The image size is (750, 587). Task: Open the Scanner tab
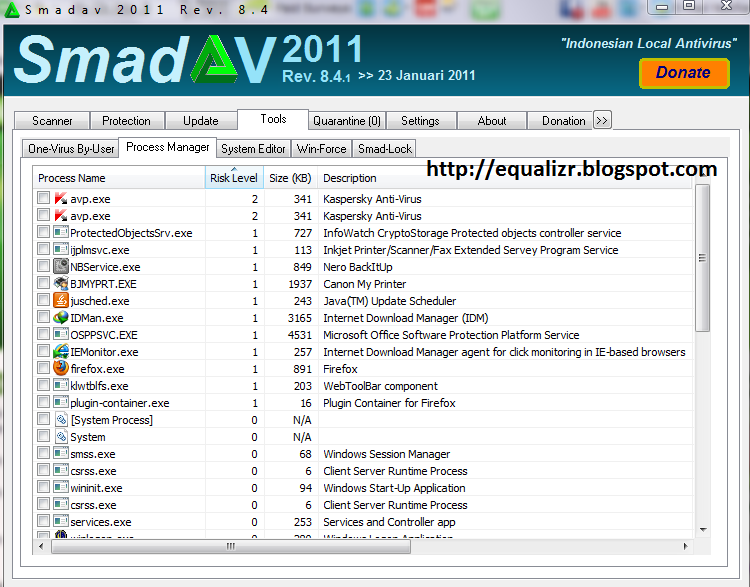tap(52, 121)
